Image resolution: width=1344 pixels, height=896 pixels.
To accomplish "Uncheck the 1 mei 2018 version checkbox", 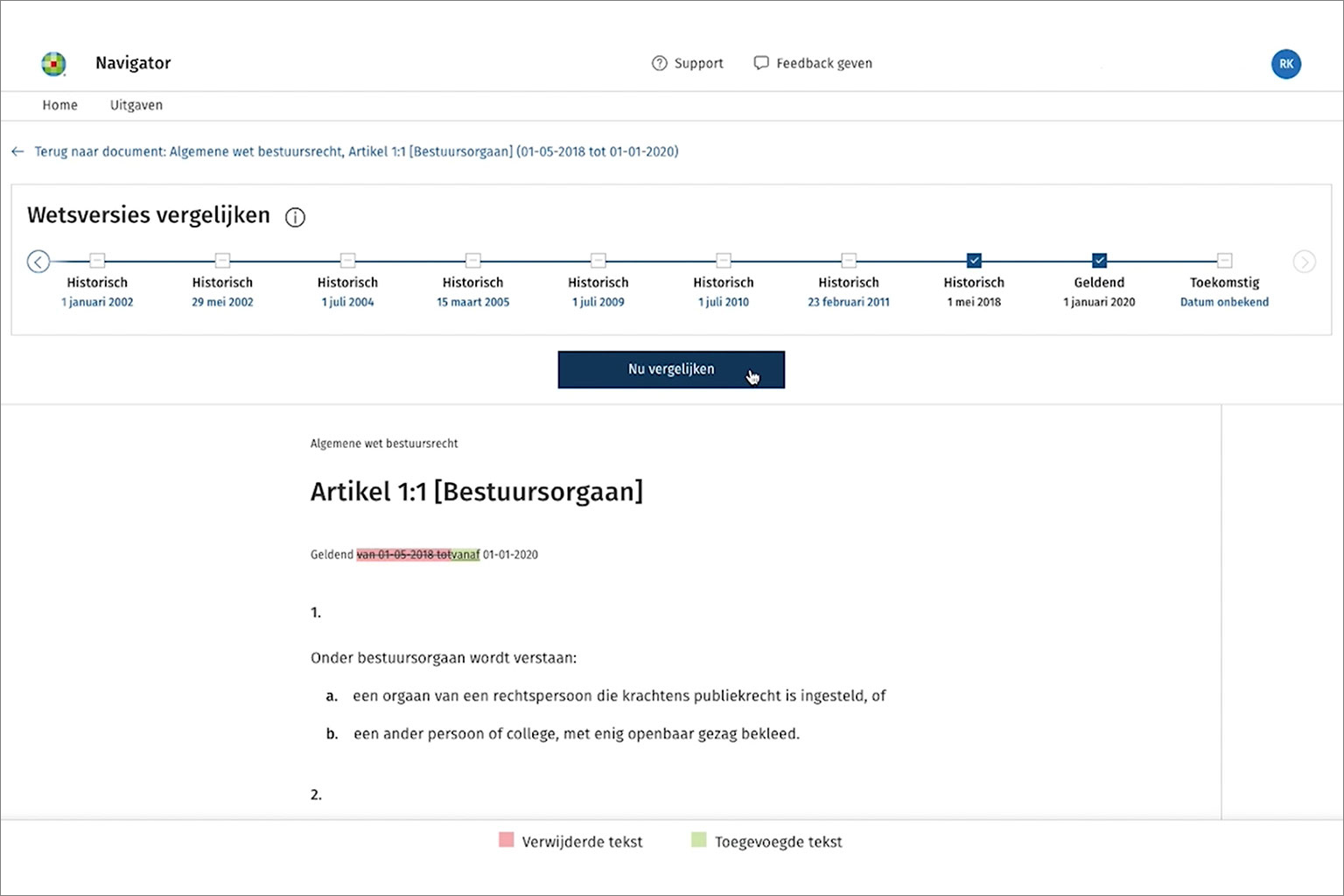I will (x=974, y=261).
